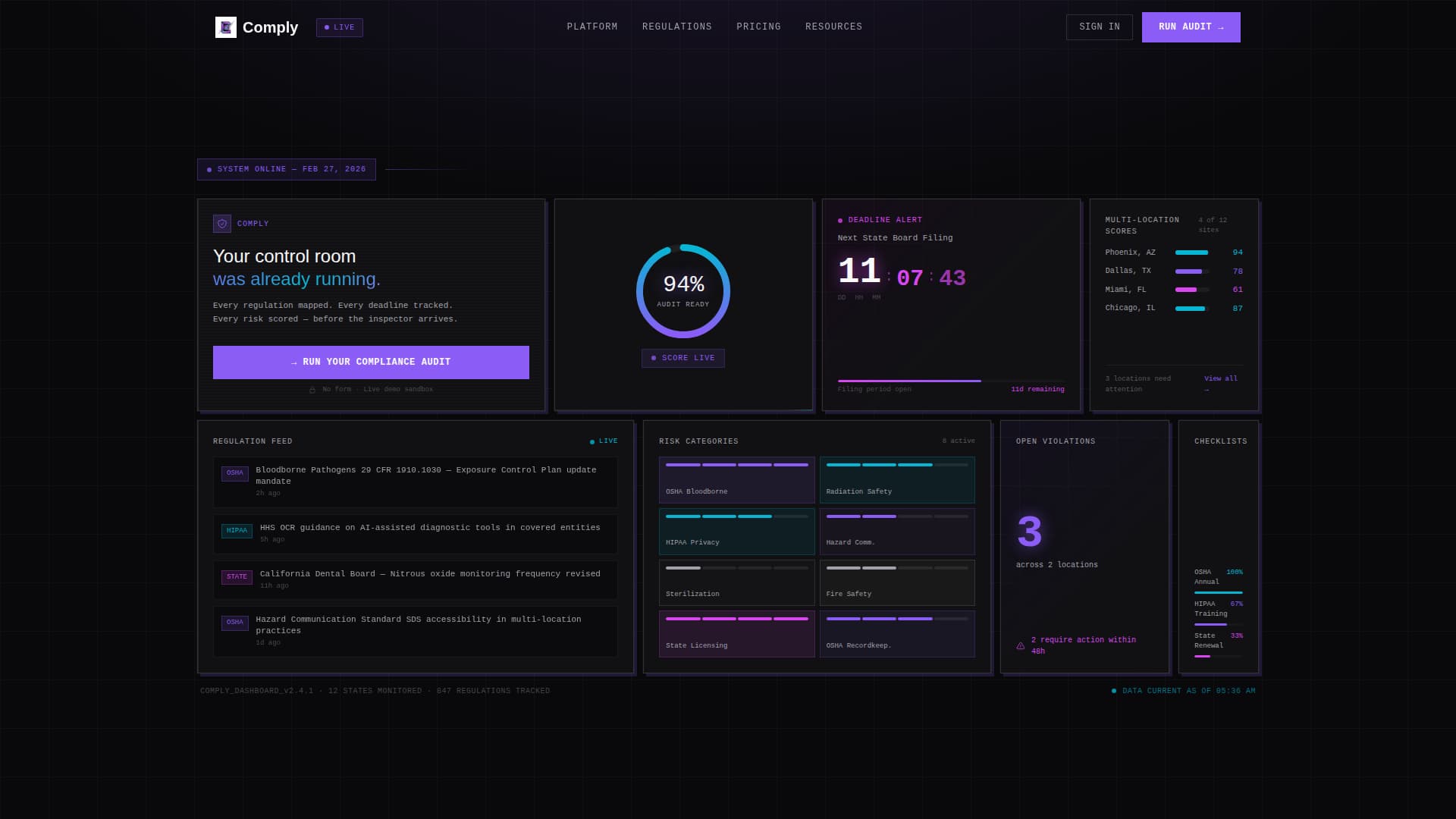Click the 94% audit ready gauge

coord(683,291)
